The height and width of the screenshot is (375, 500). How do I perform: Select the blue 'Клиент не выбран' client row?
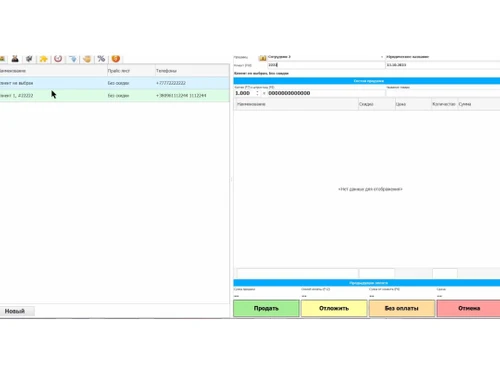115,83
